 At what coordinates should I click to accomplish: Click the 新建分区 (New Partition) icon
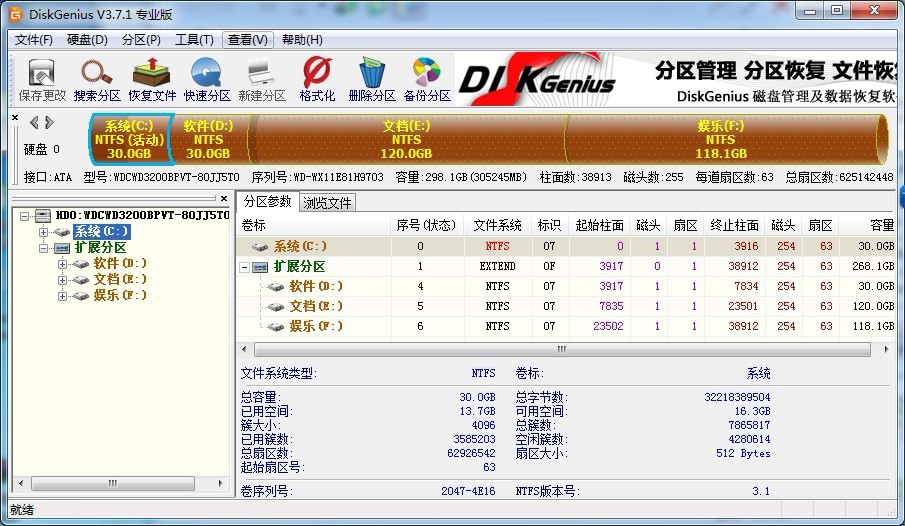click(x=261, y=80)
